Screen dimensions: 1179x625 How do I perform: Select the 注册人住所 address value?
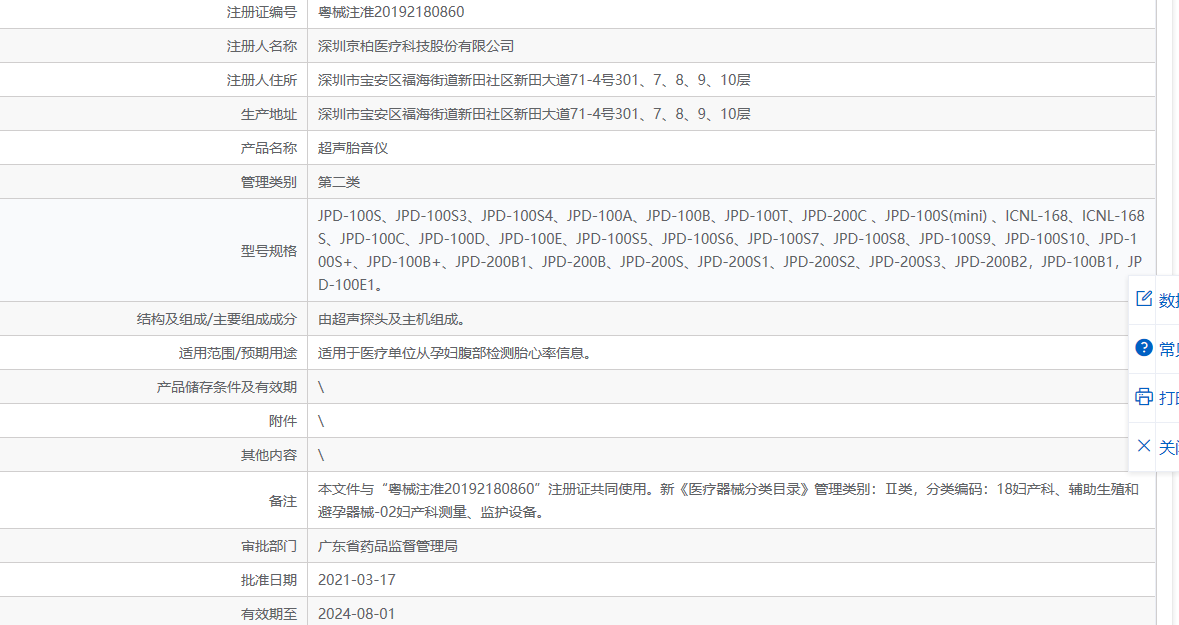[534, 80]
